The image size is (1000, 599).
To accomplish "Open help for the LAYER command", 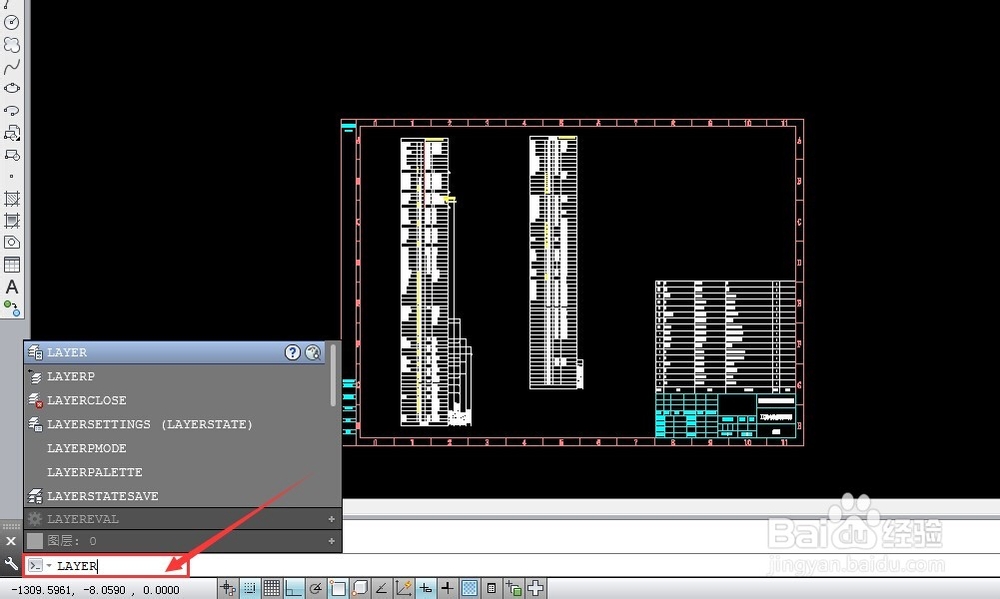I will (292, 352).
